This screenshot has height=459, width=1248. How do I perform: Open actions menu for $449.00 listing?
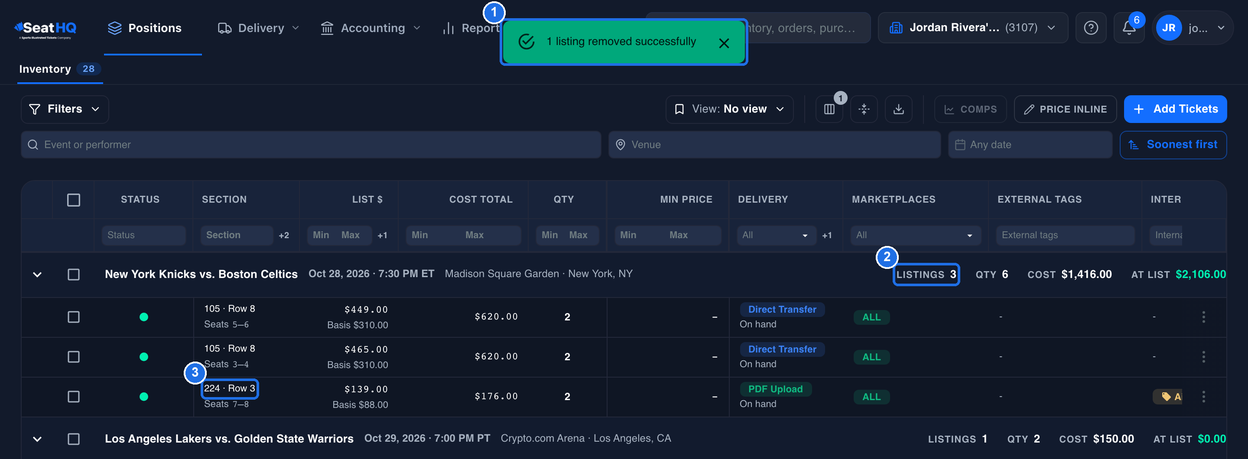(x=1204, y=317)
